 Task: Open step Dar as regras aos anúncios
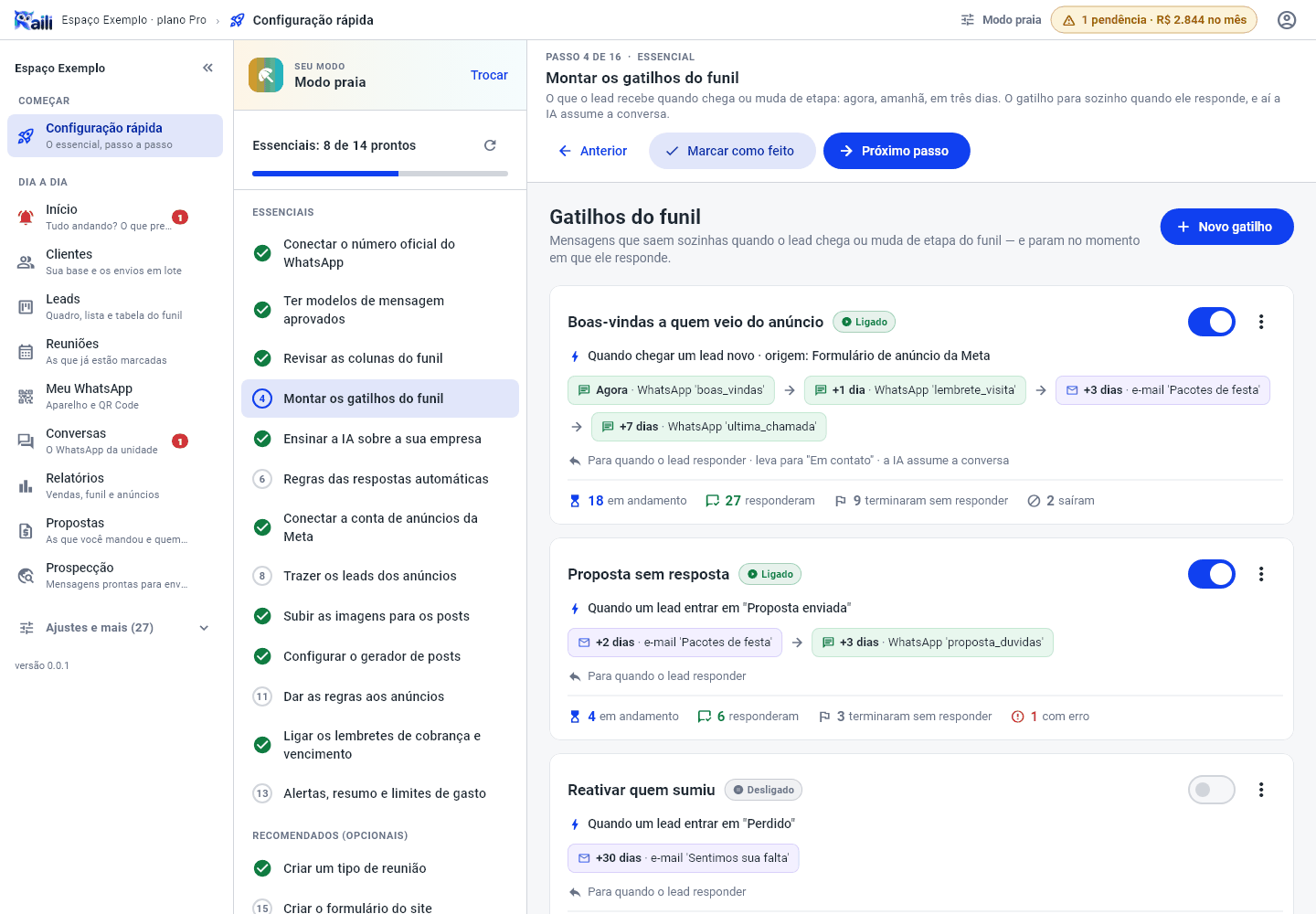tap(380, 696)
